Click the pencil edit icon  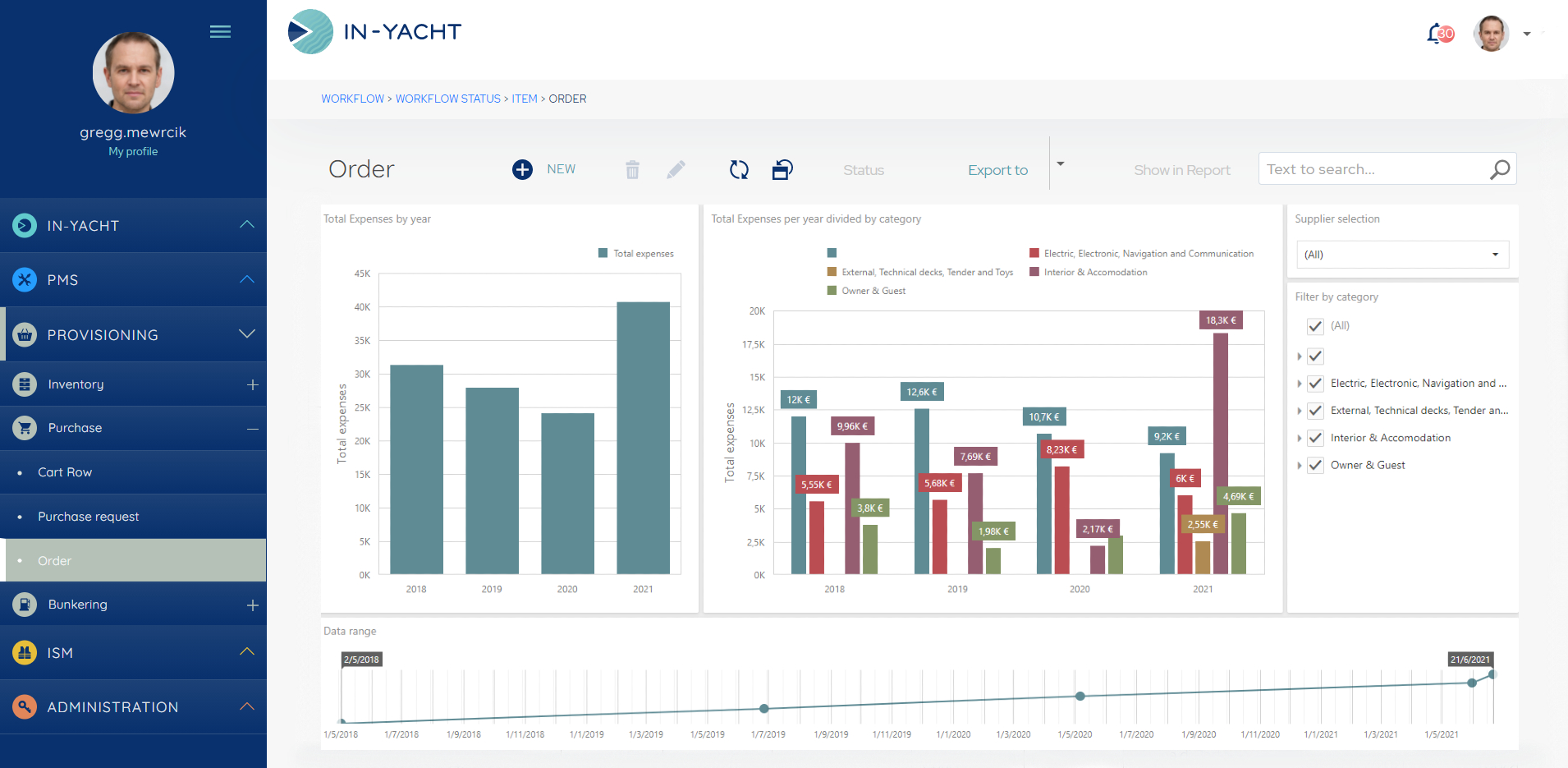[x=676, y=170]
